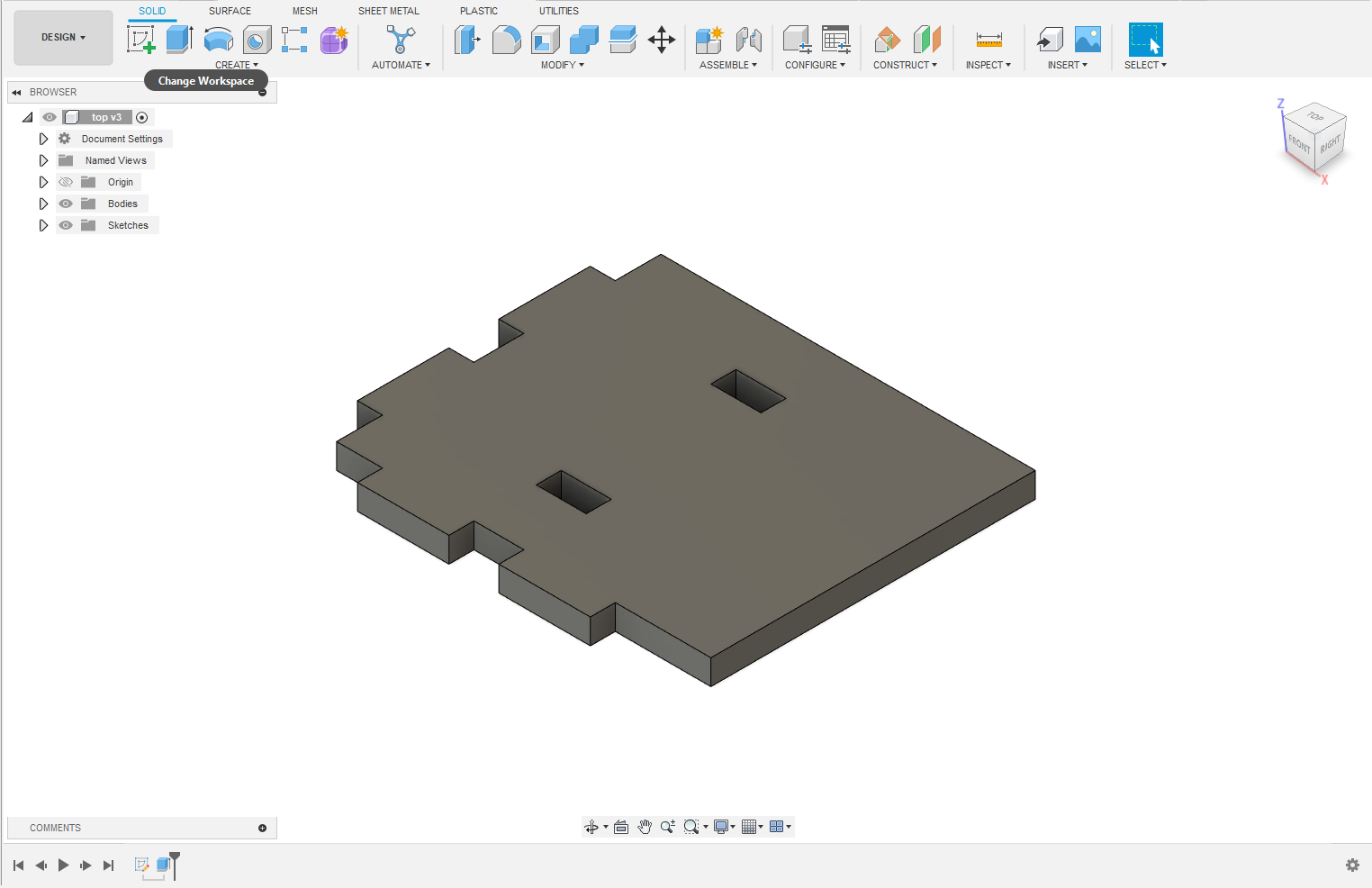1372x888 pixels.
Task: Select the Shell tool
Action: pyautogui.click(x=546, y=40)
